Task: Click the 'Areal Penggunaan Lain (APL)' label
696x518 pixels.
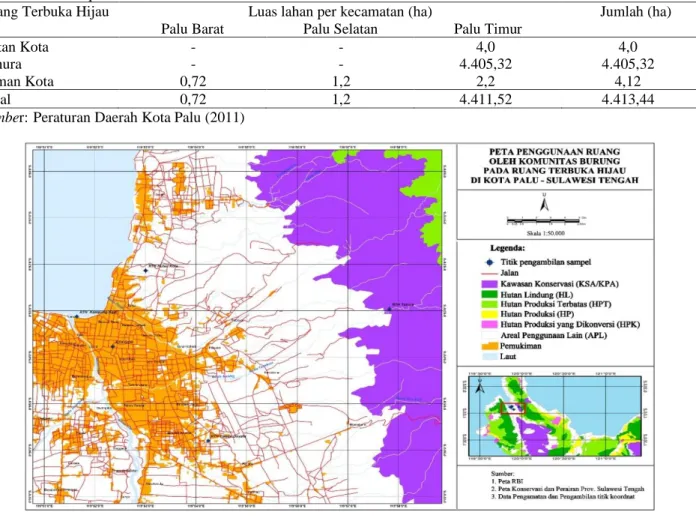Action: coord(554,335)
